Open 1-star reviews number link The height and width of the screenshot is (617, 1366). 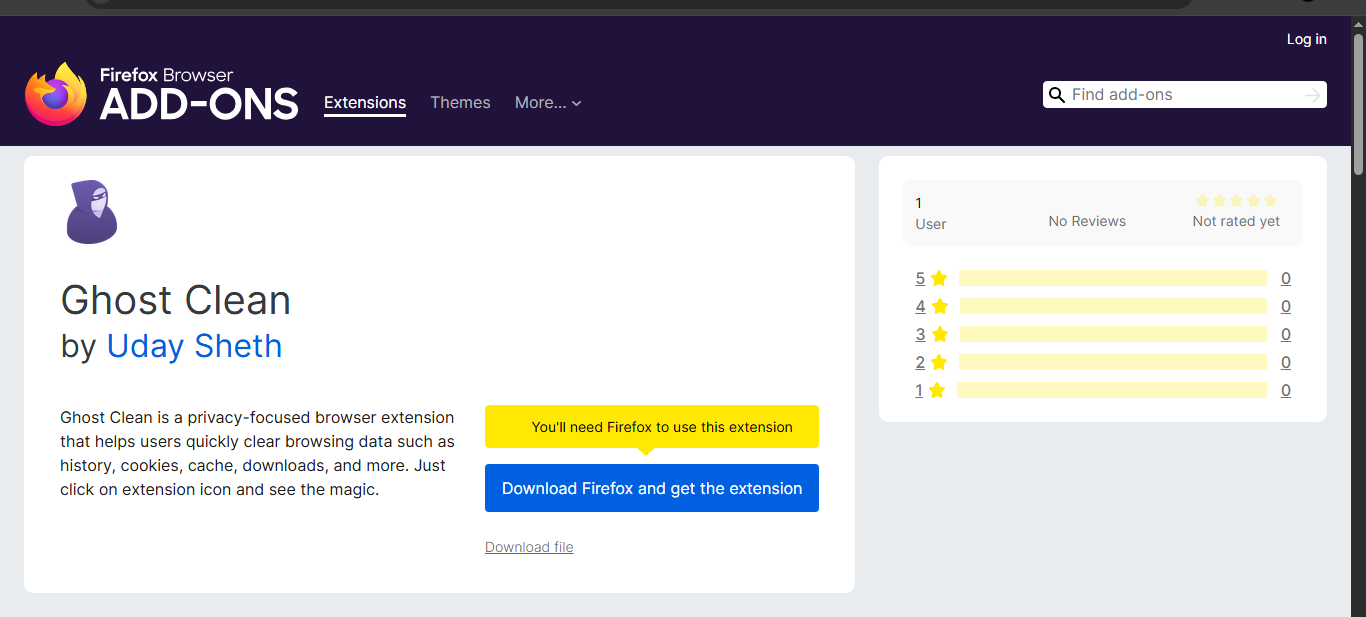click(x=919, y=391)
